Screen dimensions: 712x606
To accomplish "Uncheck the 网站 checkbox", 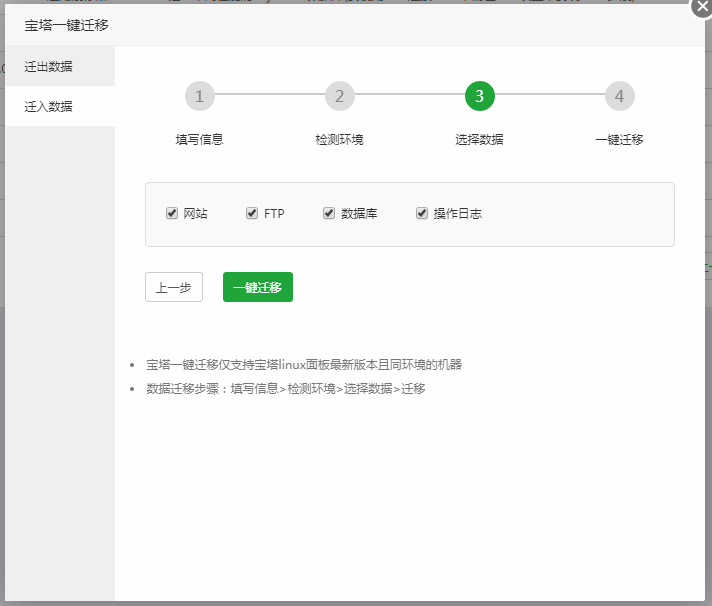I will click(172, 213).
